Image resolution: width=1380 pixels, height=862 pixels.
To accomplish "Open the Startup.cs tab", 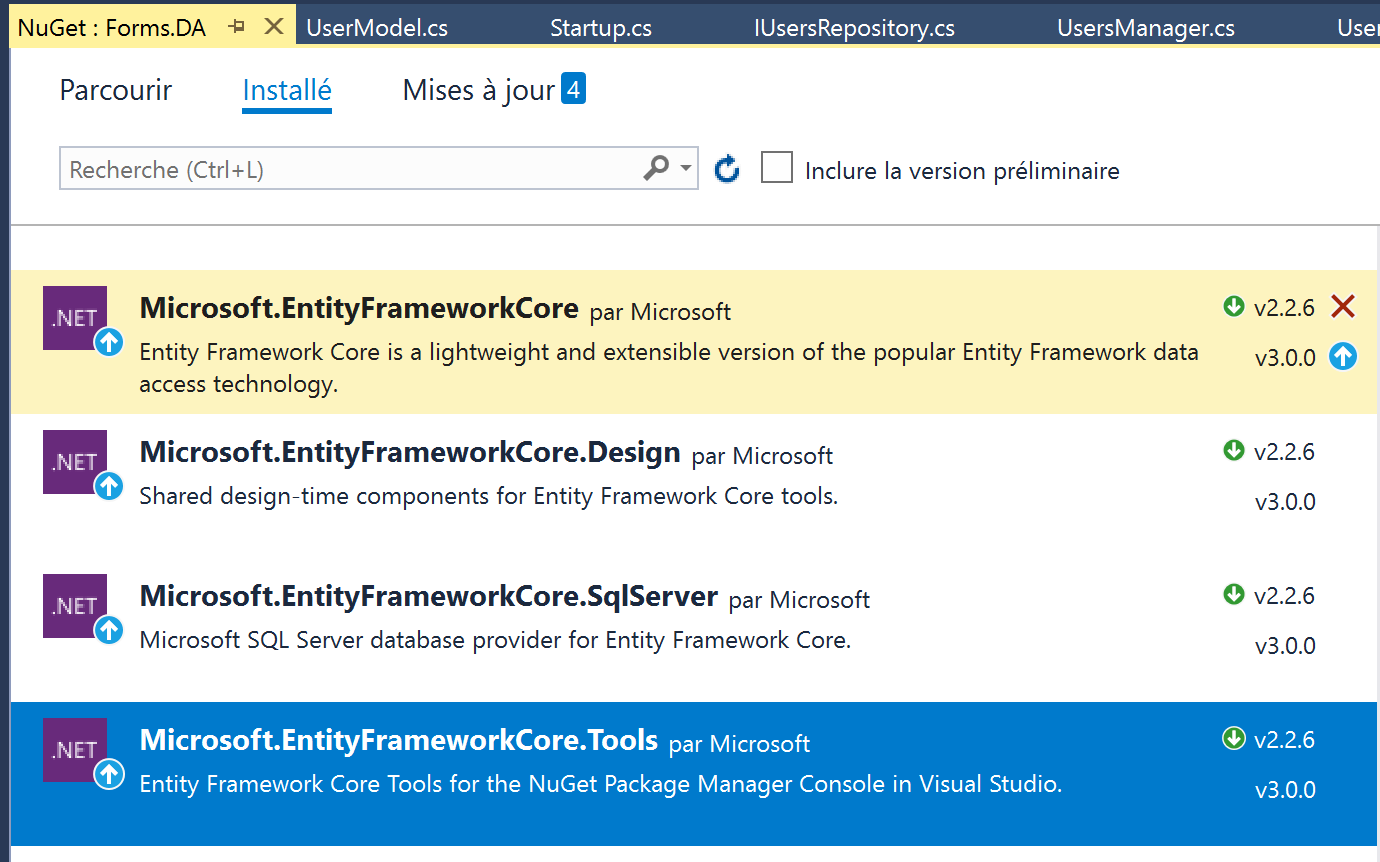I will [601, 28].
